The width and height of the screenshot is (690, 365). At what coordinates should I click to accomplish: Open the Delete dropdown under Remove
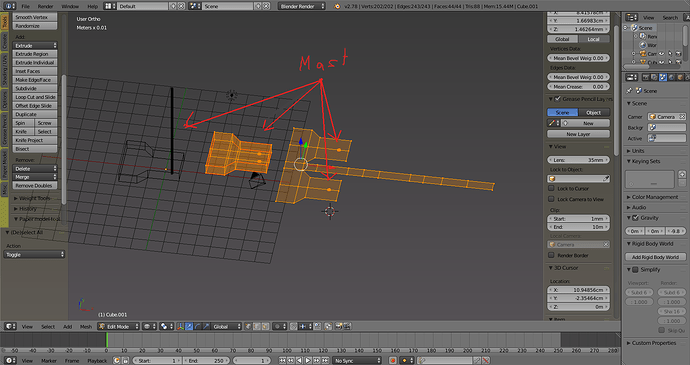pos(35,168)
